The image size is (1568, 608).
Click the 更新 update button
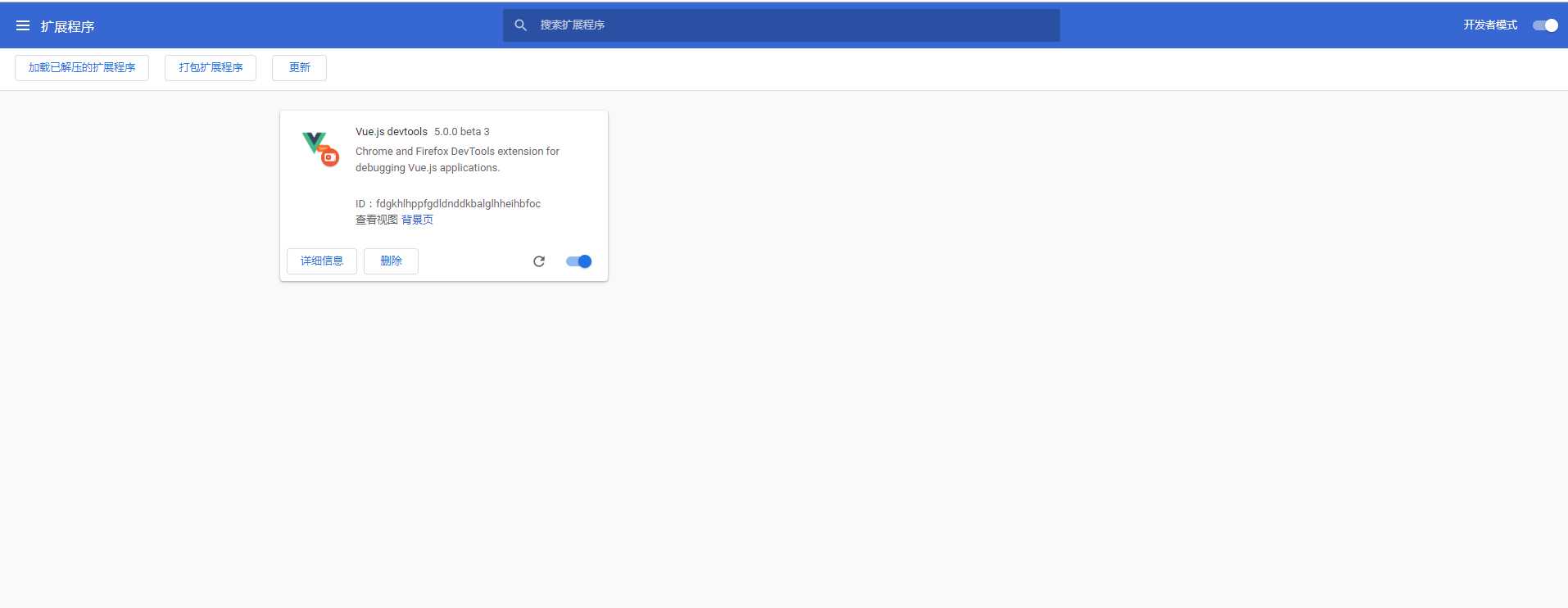click(299, 68)
